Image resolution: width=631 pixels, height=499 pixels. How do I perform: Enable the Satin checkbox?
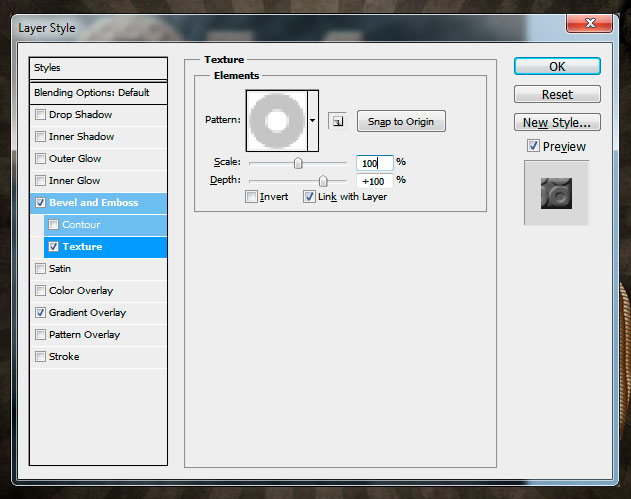(41, 268)
